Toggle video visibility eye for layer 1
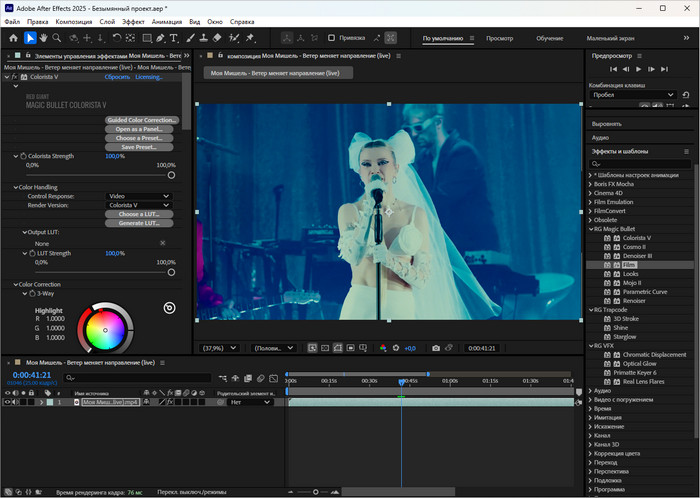 click(8, 402)
